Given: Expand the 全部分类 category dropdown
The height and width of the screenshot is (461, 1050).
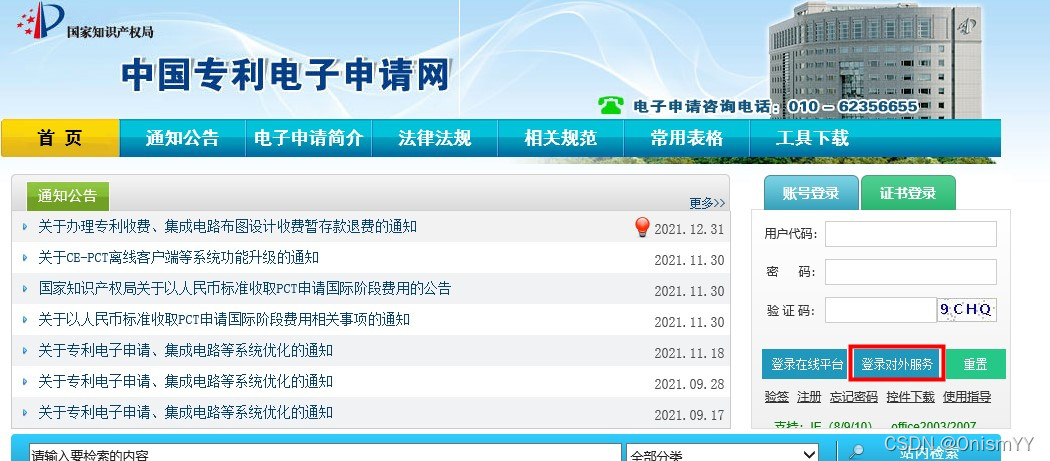Looking at the screenshot, I should [723, 452].
